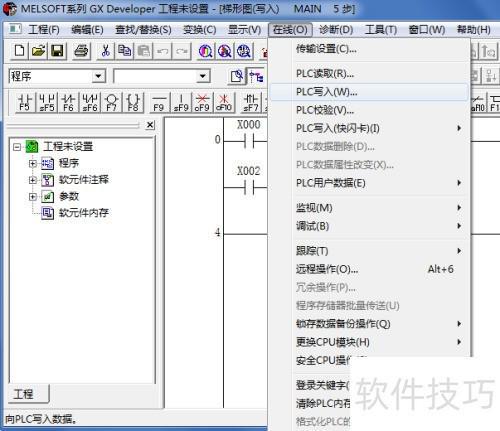The image size is (500, 431).
Task: Insert application instruction F8
Action: click(x=133, y=102)
